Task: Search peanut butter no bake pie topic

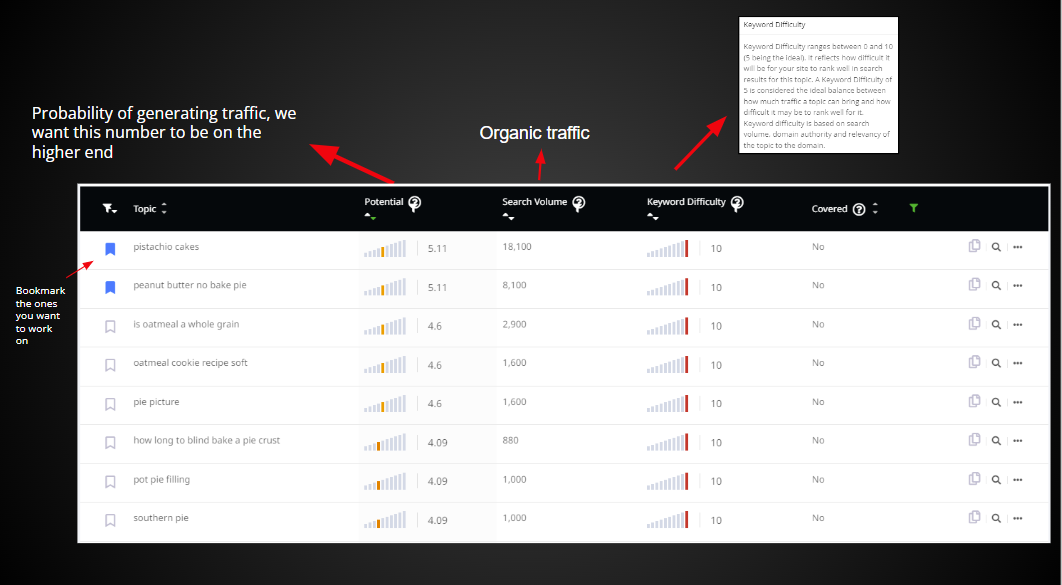Action: [x=996, y=286]
